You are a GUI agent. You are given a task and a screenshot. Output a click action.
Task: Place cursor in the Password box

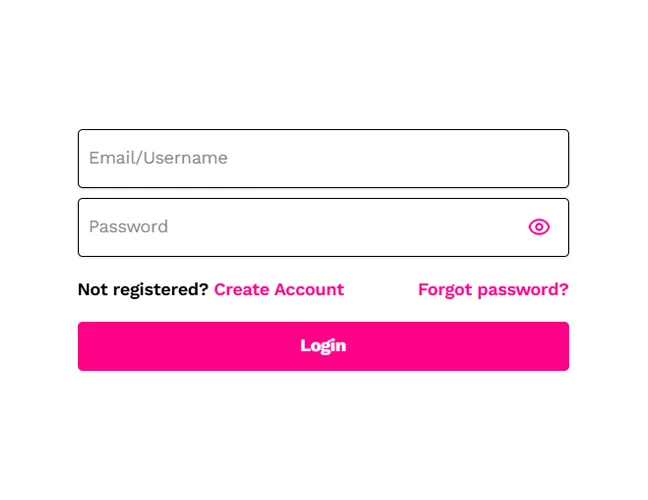[300, 227]
